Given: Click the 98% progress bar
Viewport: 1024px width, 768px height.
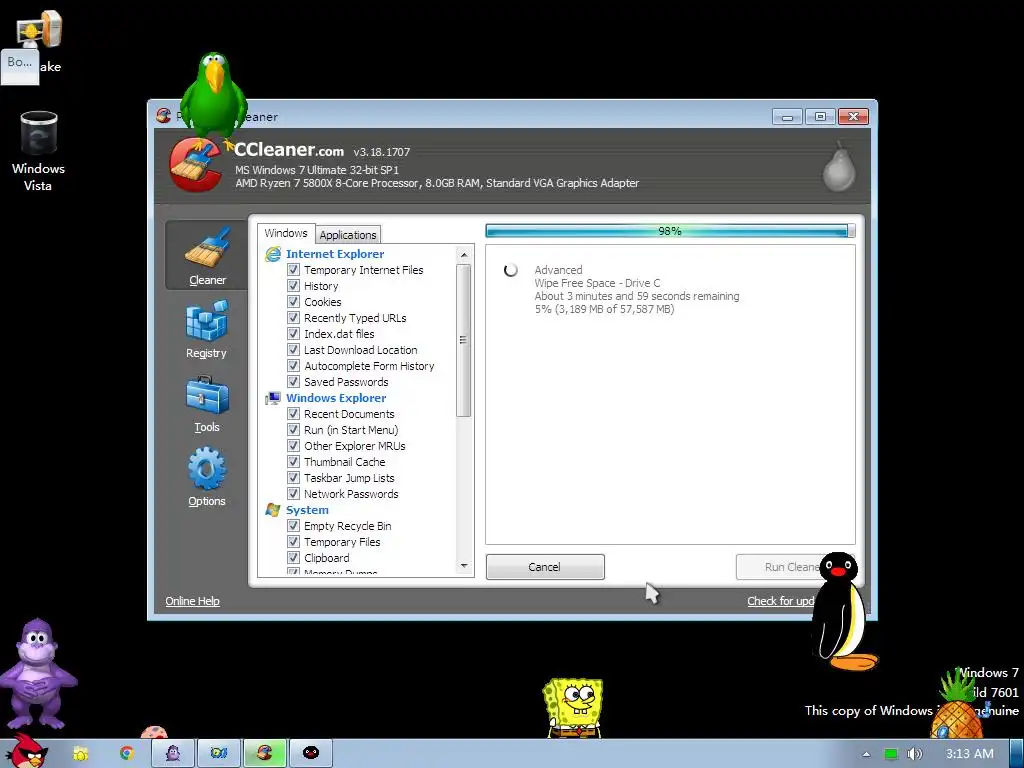Looking at the screenshot, I should (670, 231).
